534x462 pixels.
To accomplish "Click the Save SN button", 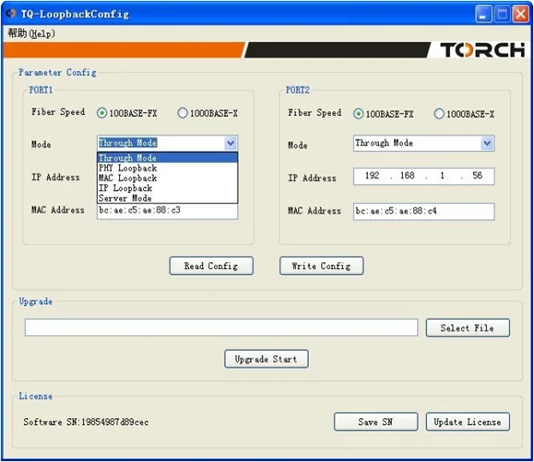I will tap(376, 422).
